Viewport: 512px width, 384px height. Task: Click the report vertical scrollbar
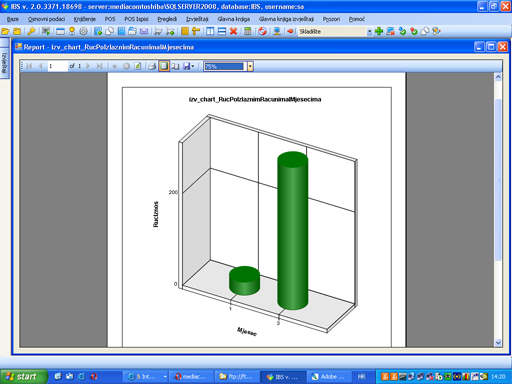(498, 210)
